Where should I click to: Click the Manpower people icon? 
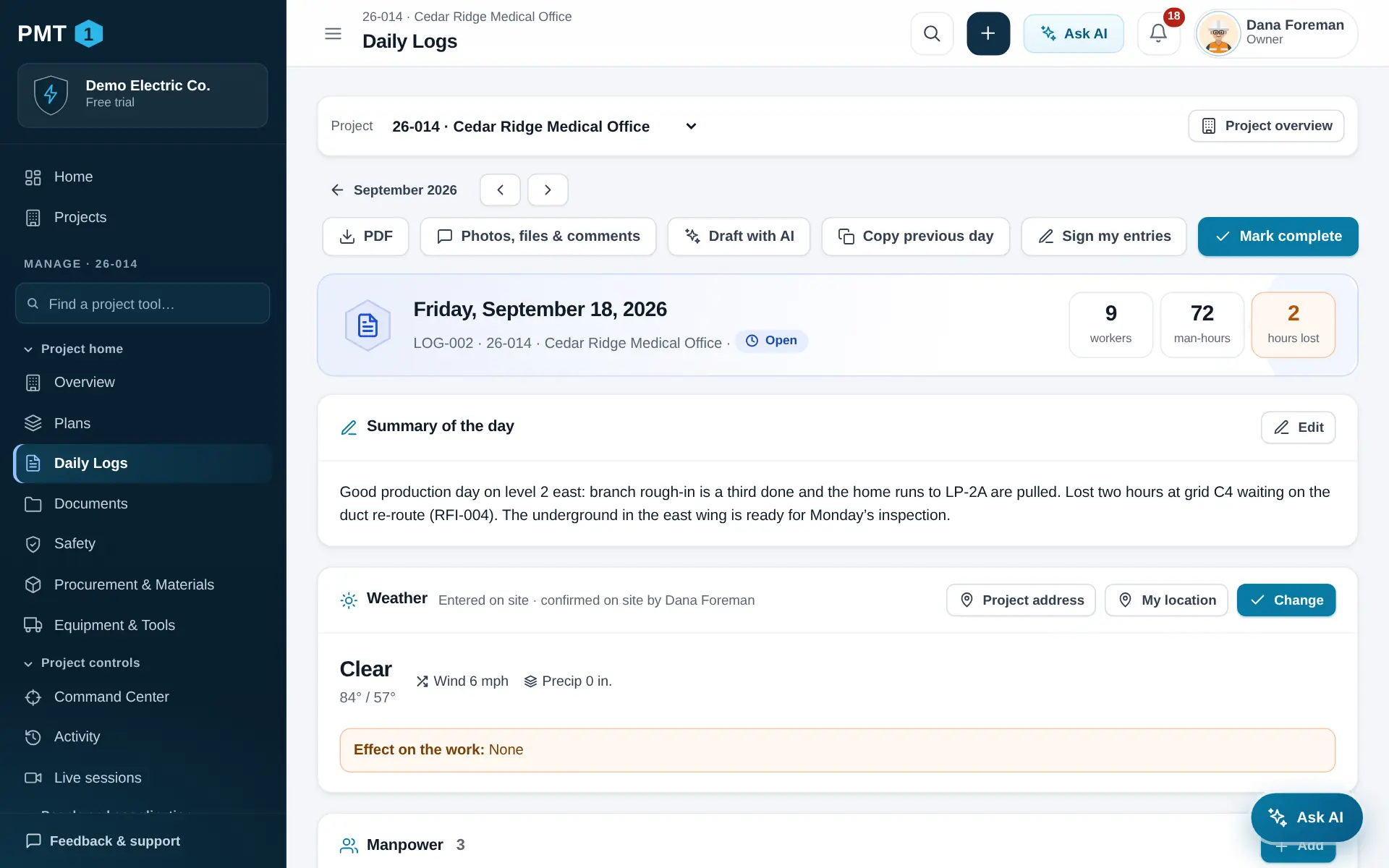[x=349, y=845]
